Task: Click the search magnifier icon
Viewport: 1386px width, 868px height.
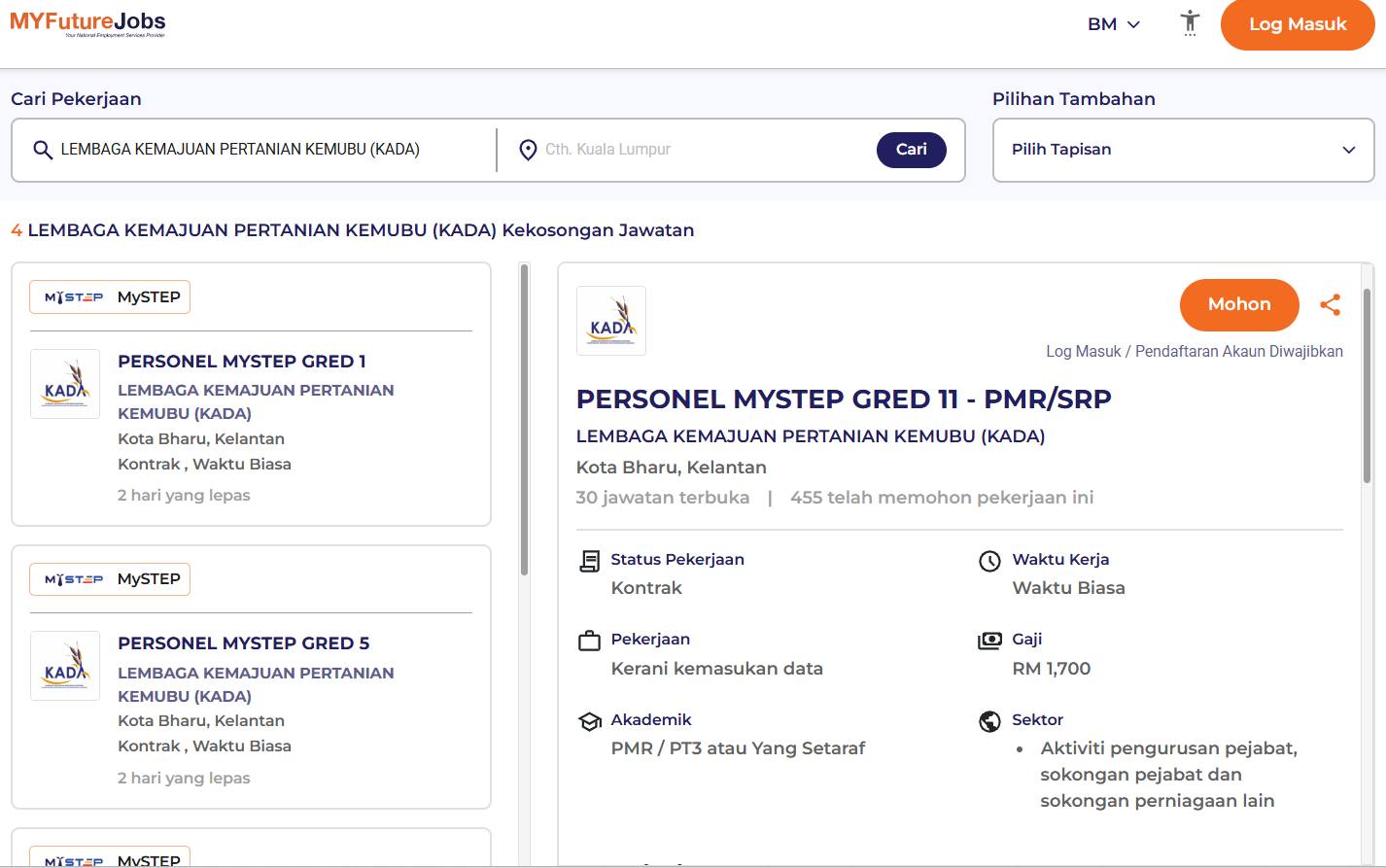Action: tap(42, 150)
